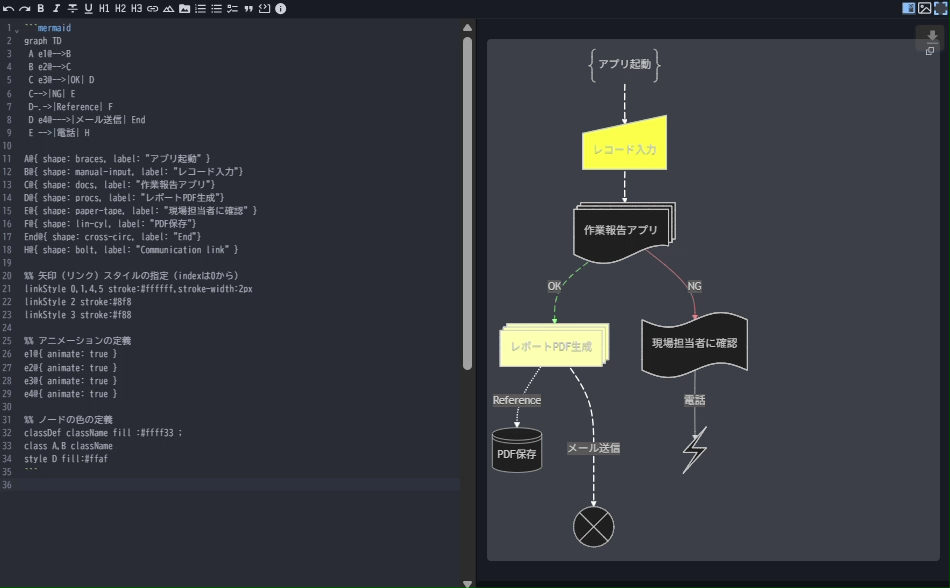Click the 'アプリ起動' braces node in diagram
The width and height of the screenshot is (950, 588).
(x=625, y=65)
